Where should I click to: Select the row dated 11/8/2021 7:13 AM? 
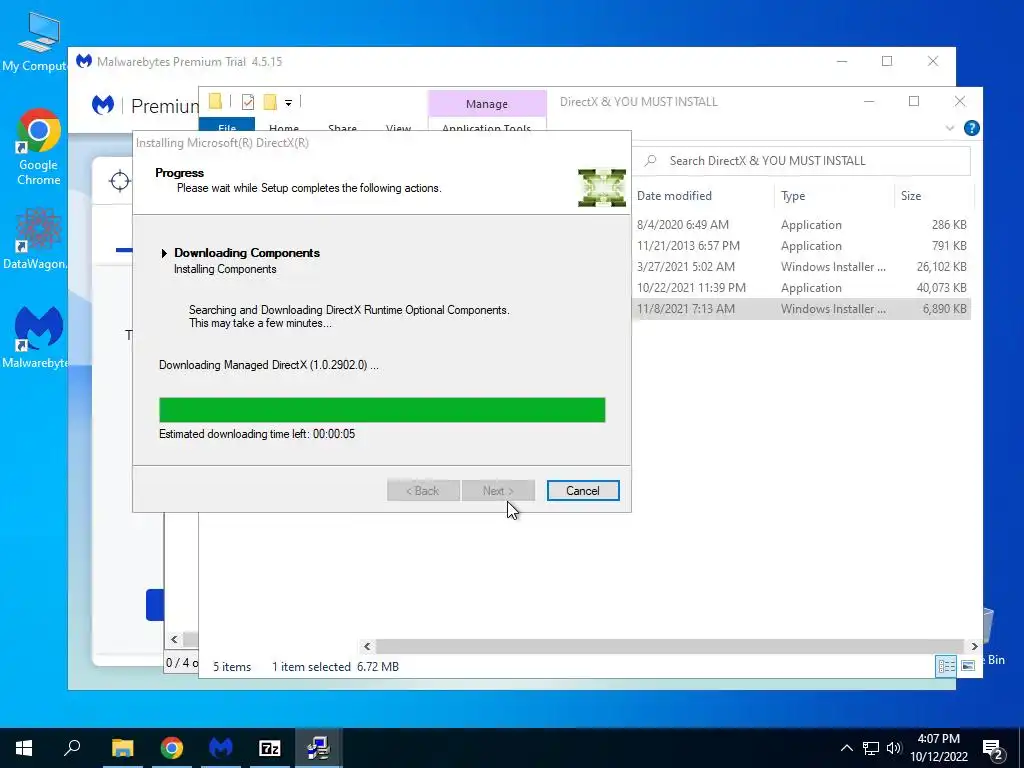[801, 309]
